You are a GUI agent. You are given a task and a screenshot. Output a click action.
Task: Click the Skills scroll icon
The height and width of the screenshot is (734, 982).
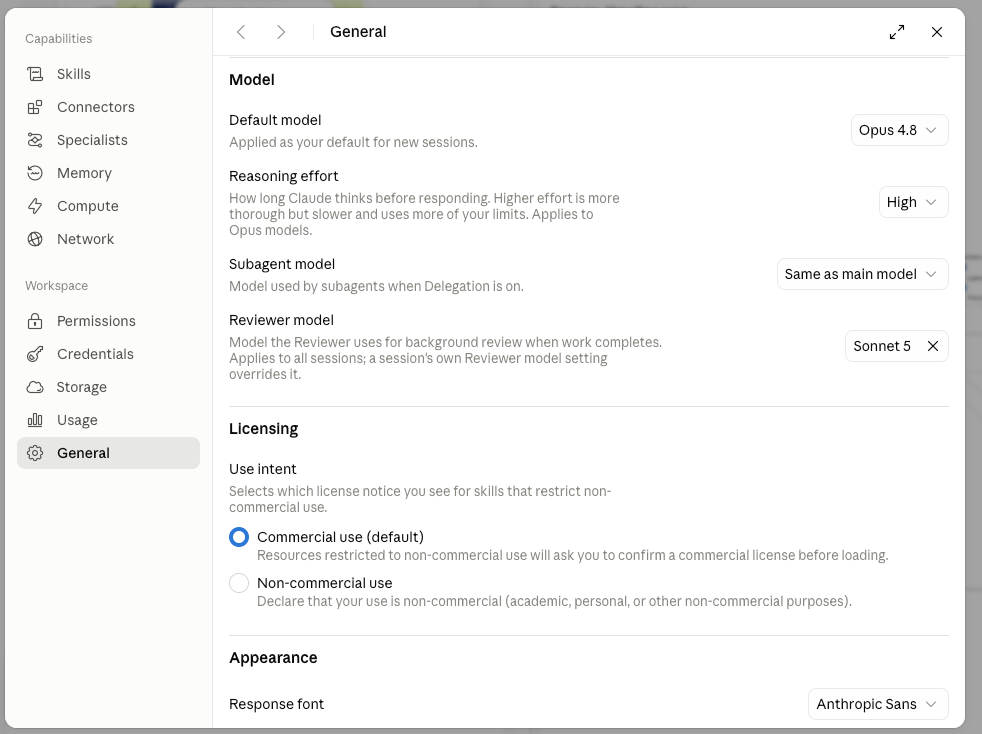(x=35, y=74)
